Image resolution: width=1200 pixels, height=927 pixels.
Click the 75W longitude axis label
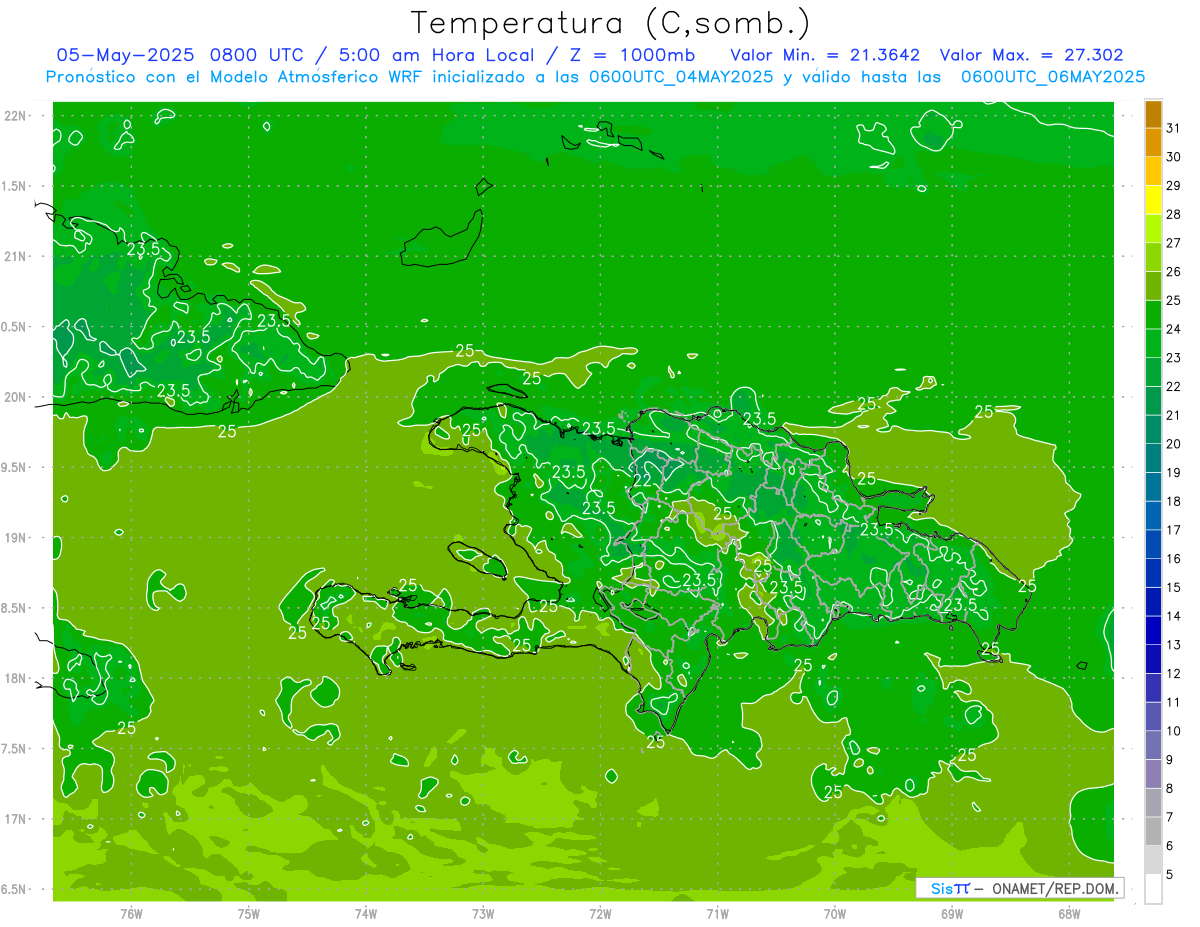click(x=249, y=913)
